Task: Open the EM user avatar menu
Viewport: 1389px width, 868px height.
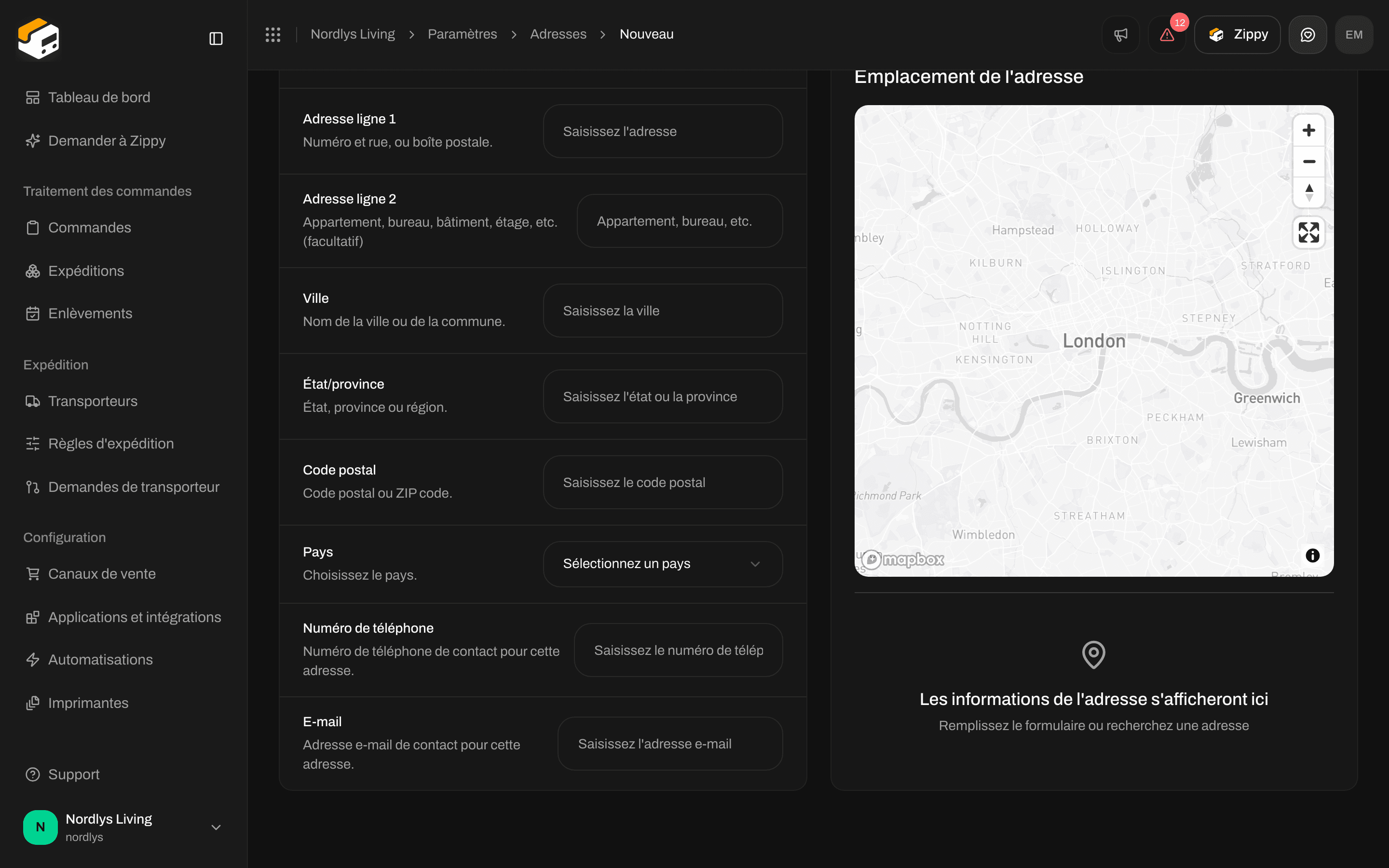Action: pos(1354,34)
